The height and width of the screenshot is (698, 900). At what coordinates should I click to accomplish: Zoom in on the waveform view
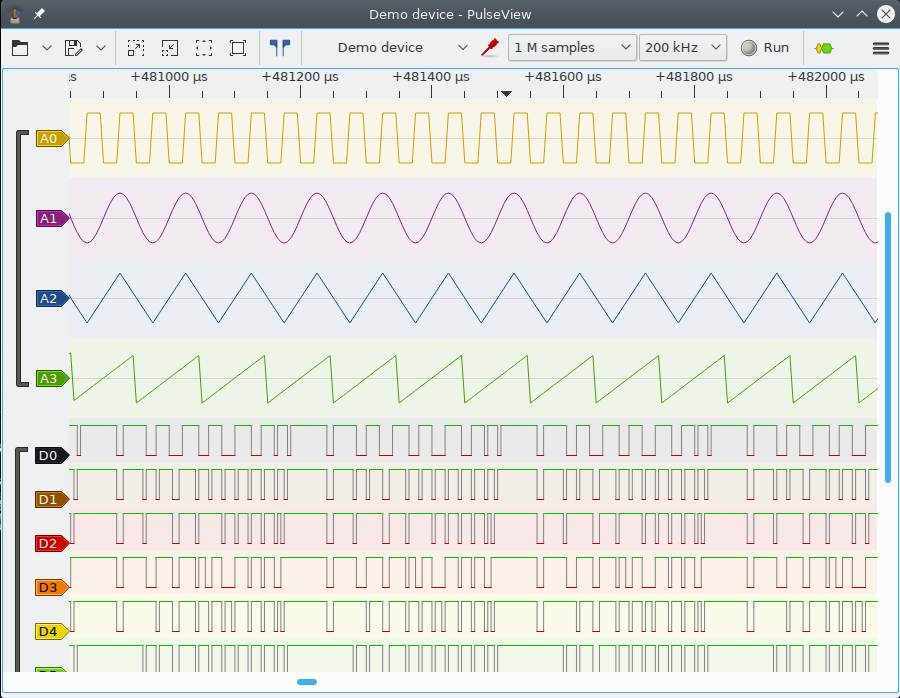tap(136, 48)
